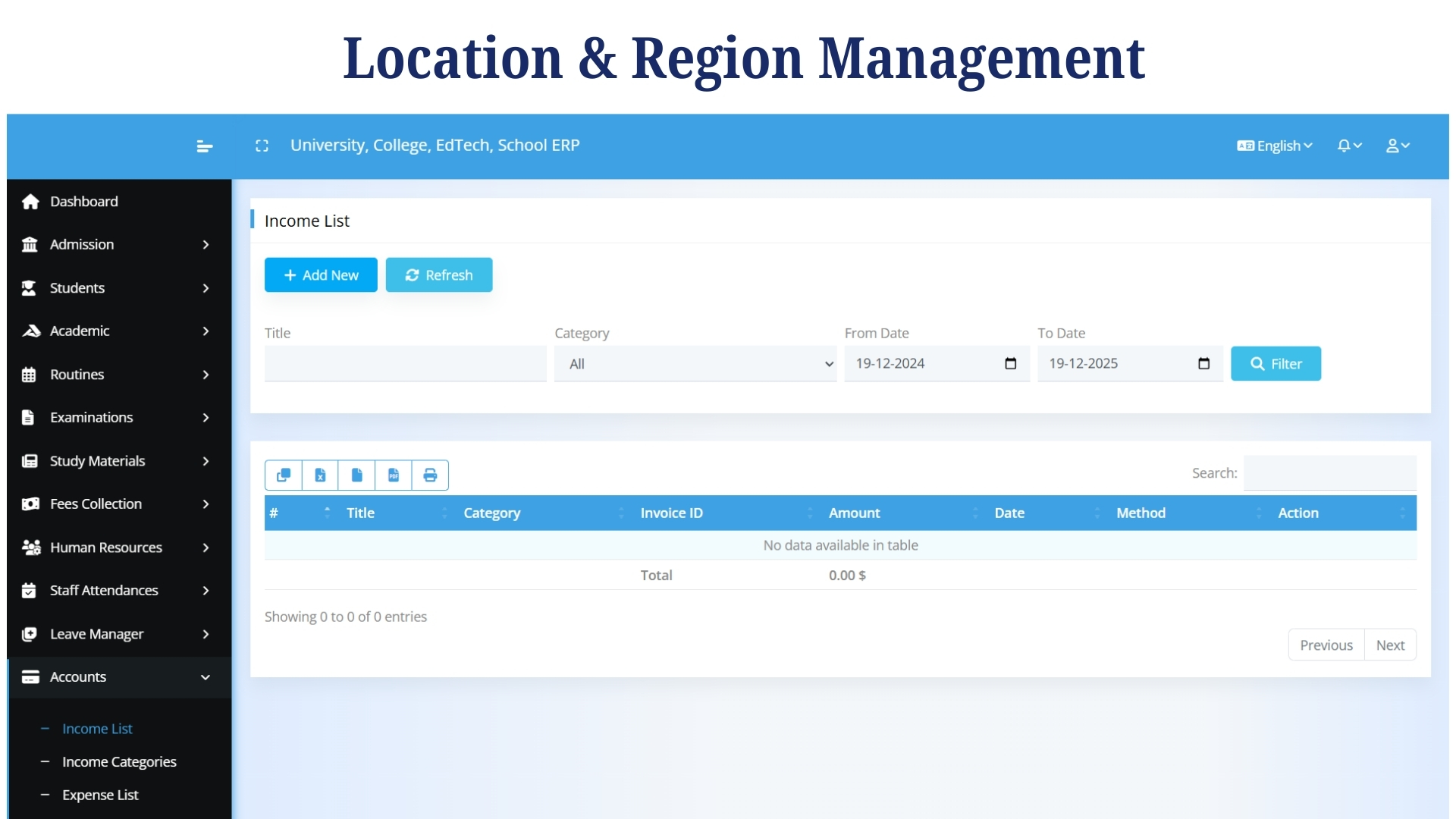Click the fullscreen icon in the top bar
This screenshot has height=819, width=1456.
(x=262, y=145)
